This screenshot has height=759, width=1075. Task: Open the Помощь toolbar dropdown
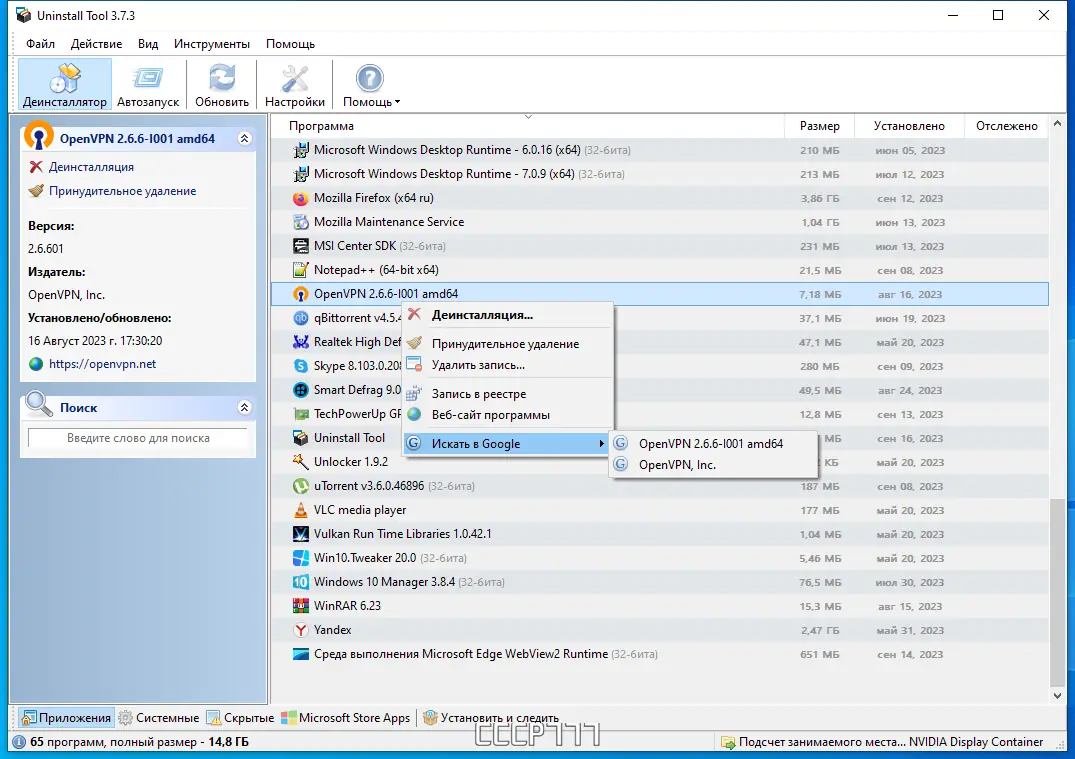point(371,84)
